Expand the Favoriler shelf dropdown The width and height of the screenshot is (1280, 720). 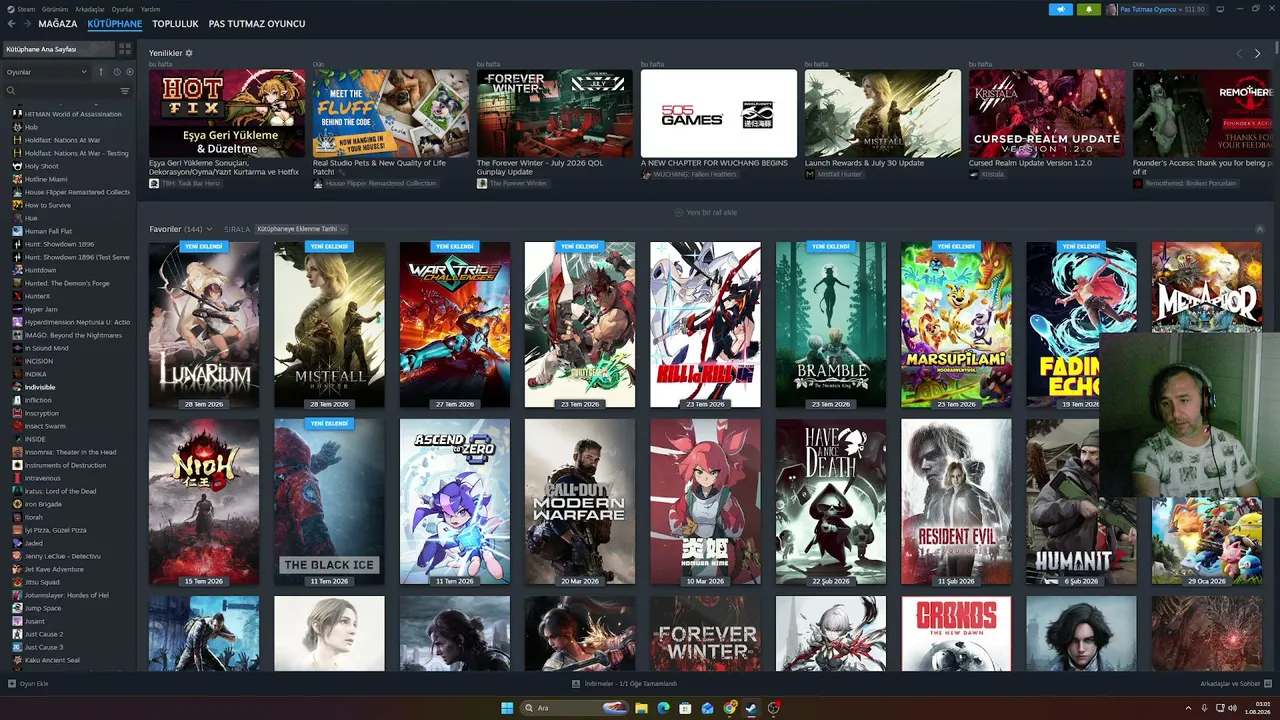(209, 229)
